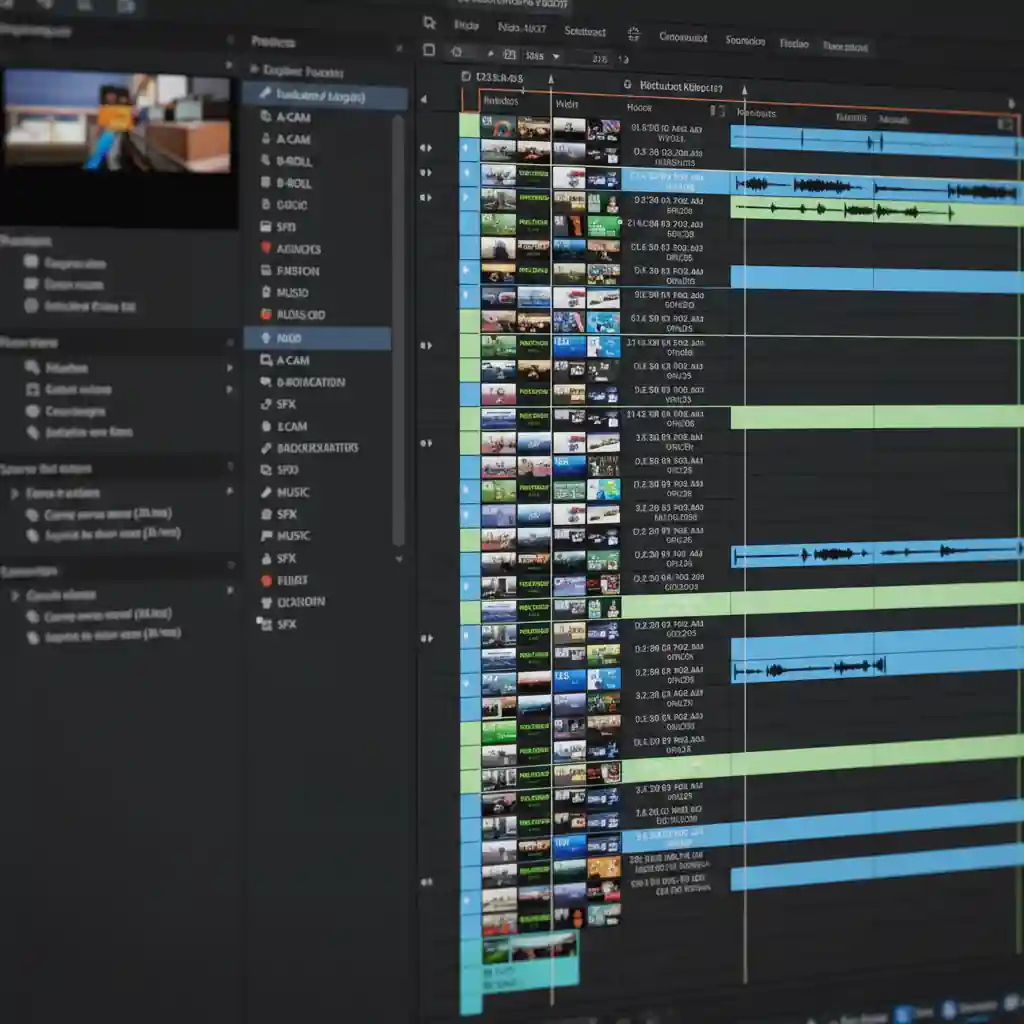The image size is (1024, 1024).
Task: Click the preview monitor thumbnail in the top left
Action: coord(118,122)
